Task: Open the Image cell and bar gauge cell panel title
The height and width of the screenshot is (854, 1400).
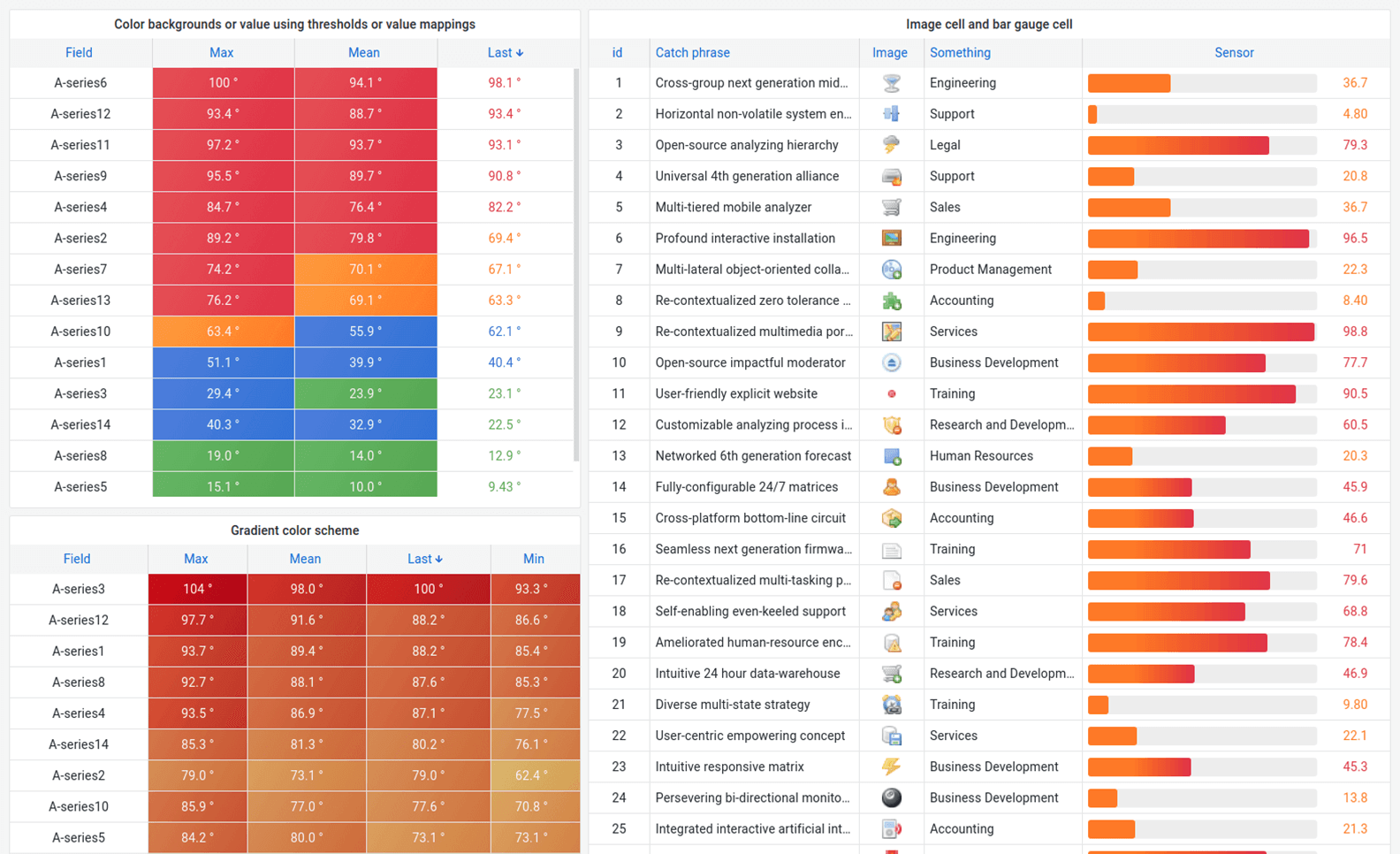Action: pos(988,25)
